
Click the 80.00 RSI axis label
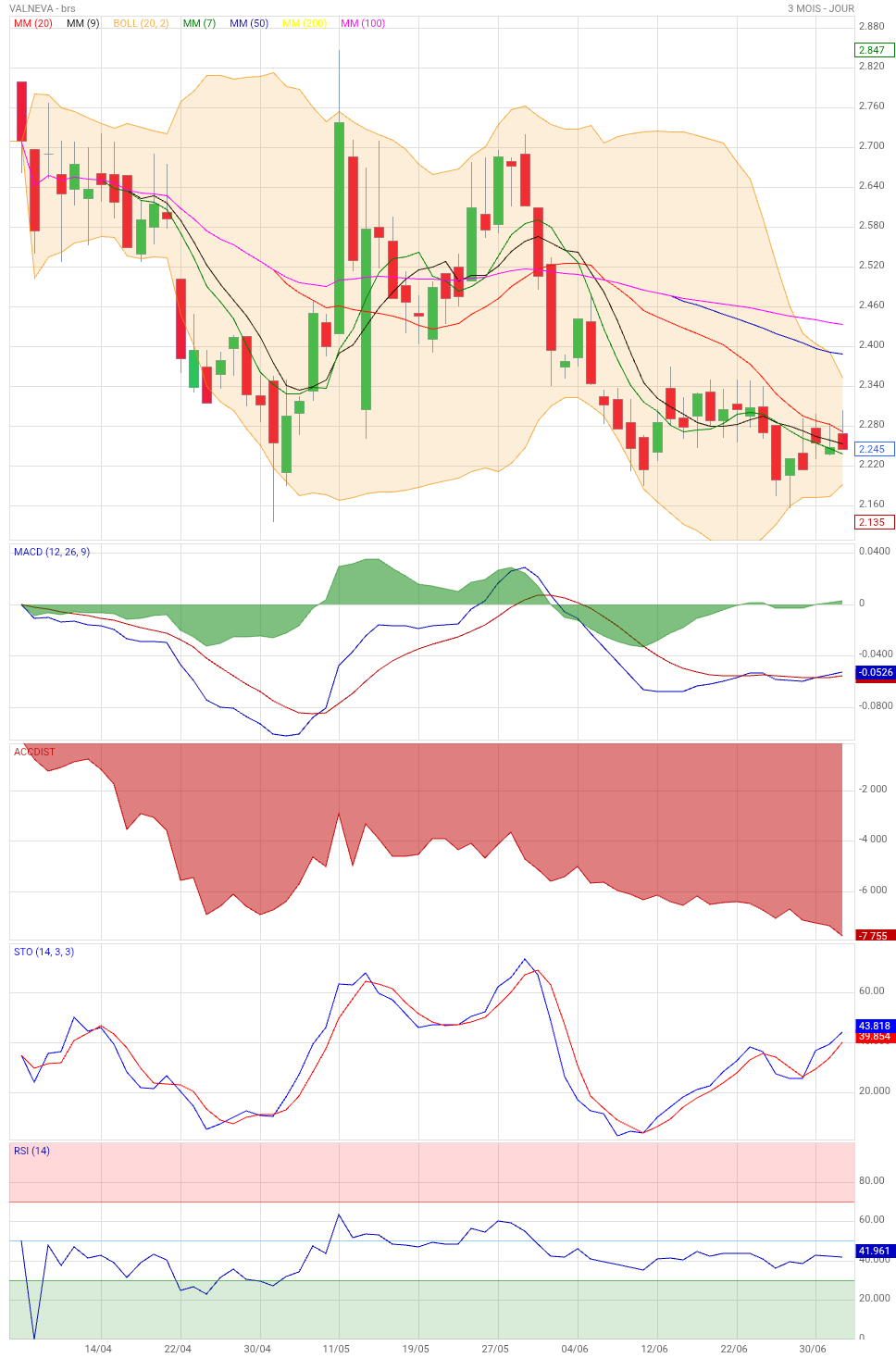(872, 1181)
